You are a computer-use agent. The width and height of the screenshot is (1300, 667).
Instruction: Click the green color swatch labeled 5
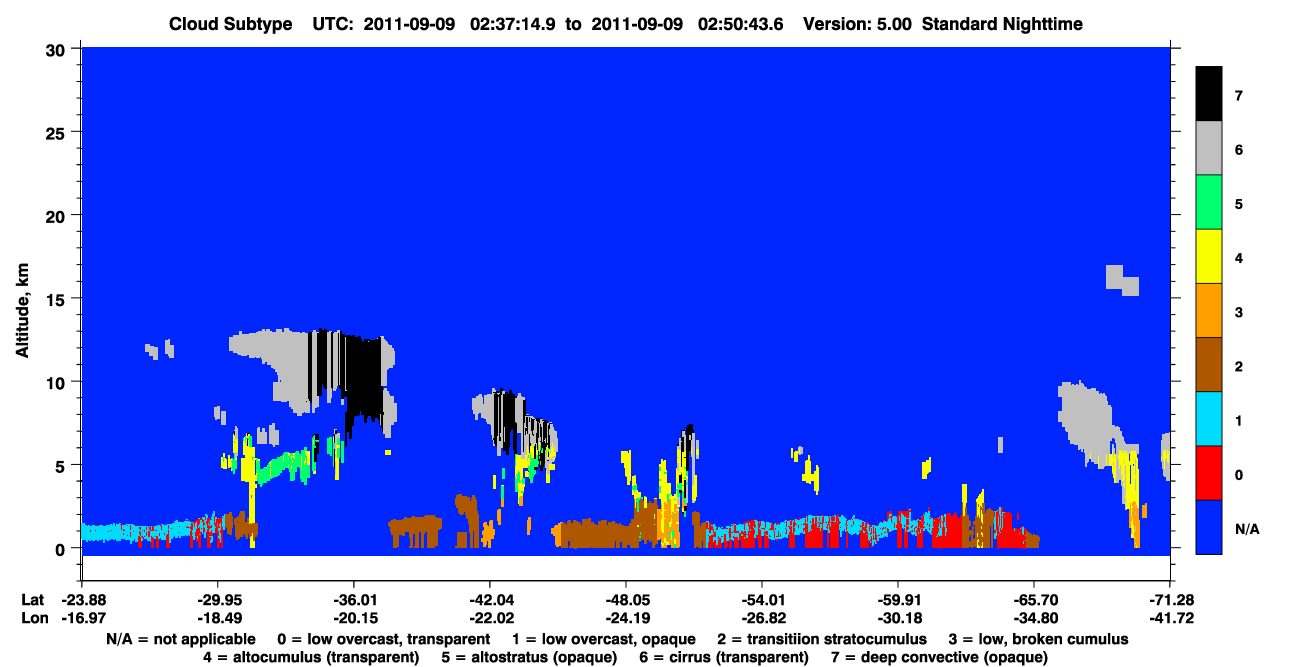pyautogui.click(x=1209, y=203)
